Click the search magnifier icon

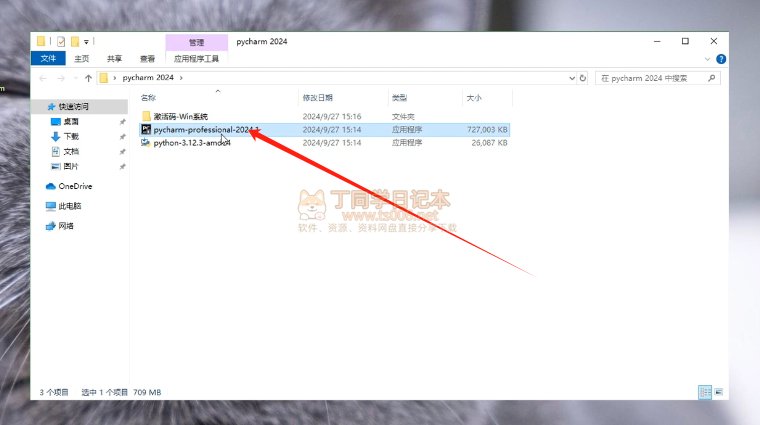click(x=712, y=78)
